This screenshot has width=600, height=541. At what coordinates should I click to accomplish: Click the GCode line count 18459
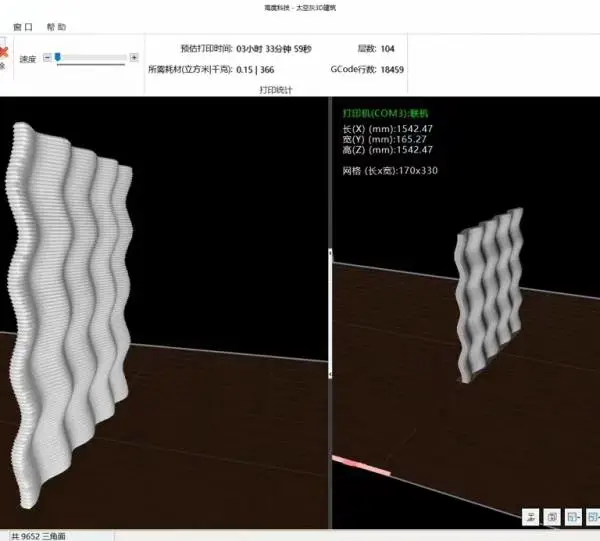coord(392,70)
